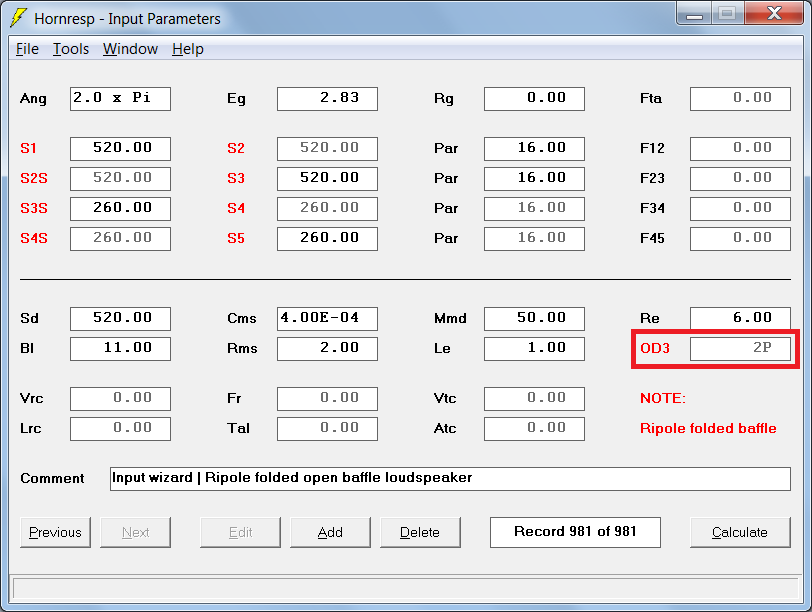Click the Par field beside F12
This screenshot has width=812, height=612.
click(534, 149)
